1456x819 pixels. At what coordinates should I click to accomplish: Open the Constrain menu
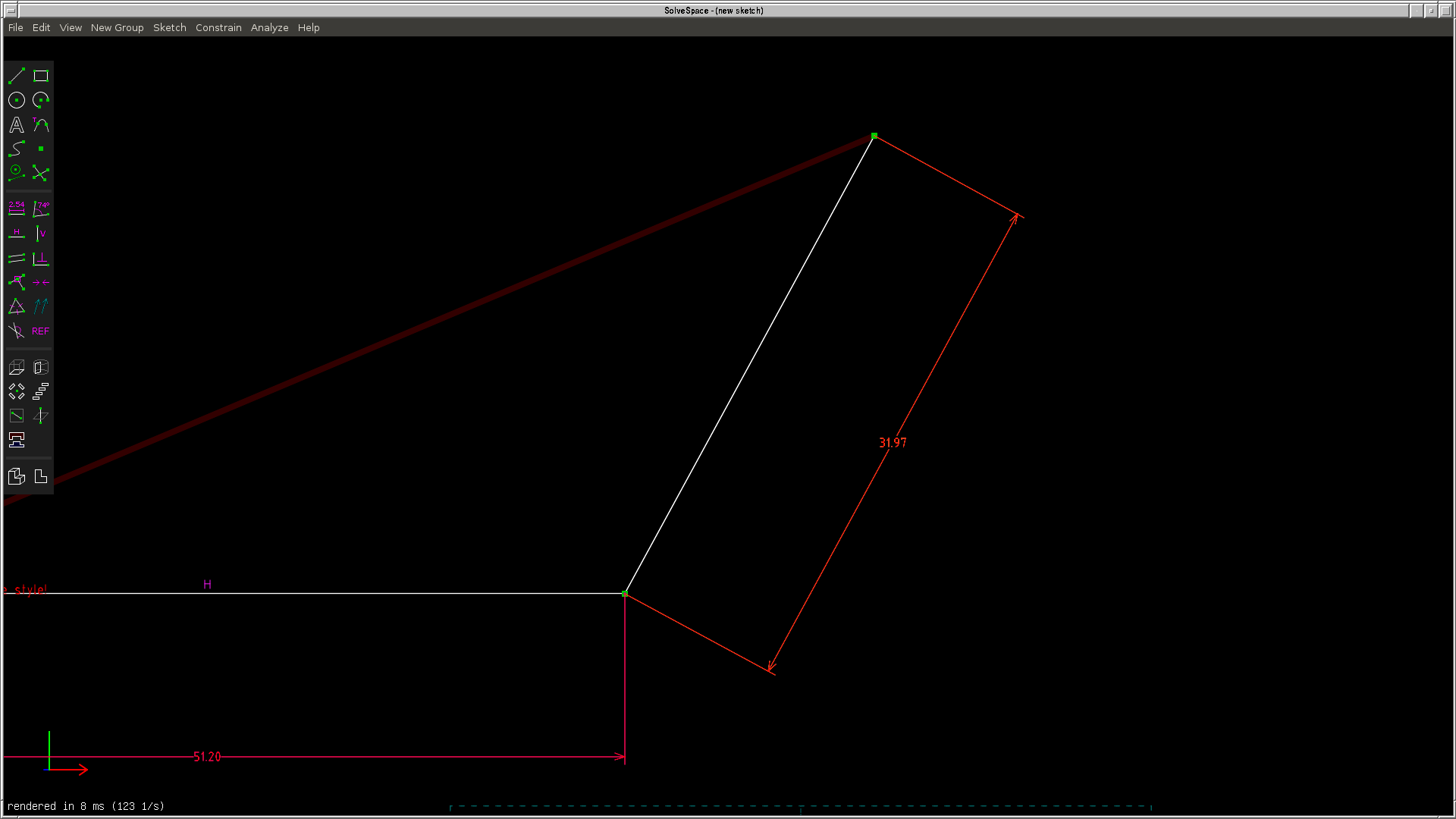(218, 27)
